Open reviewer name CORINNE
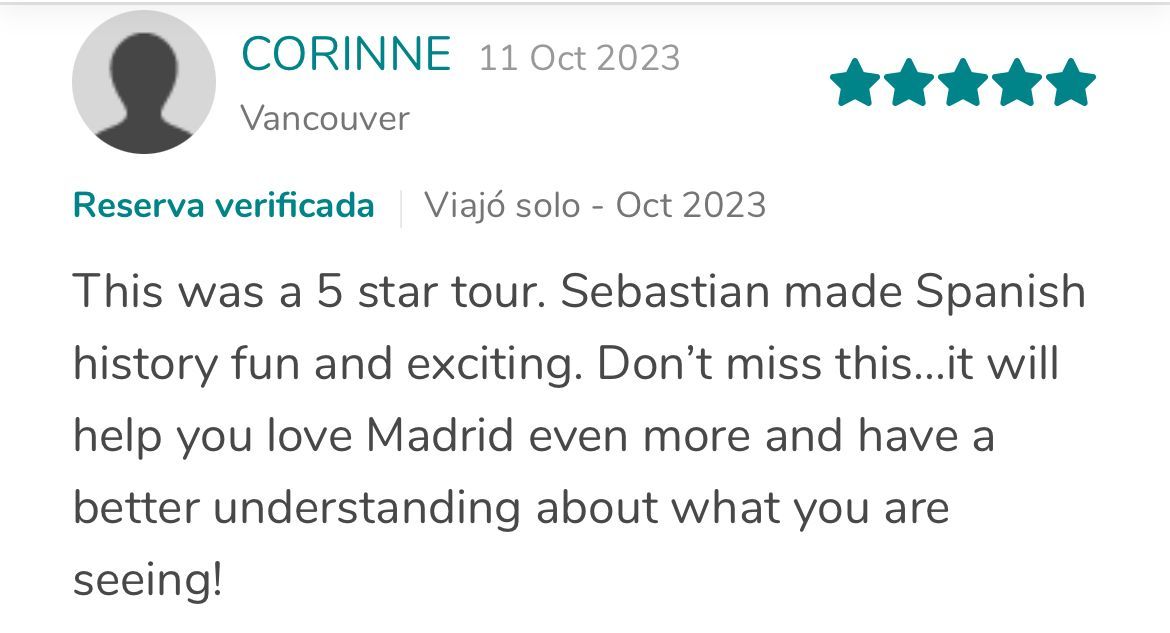 [x=346, y=54]
